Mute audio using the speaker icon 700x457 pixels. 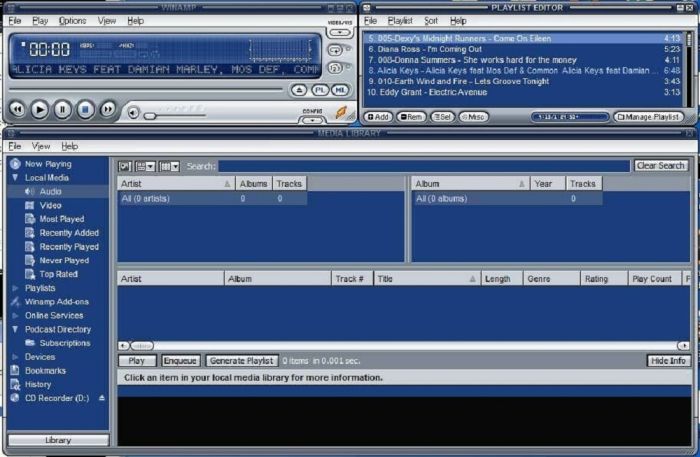(134, 111)
